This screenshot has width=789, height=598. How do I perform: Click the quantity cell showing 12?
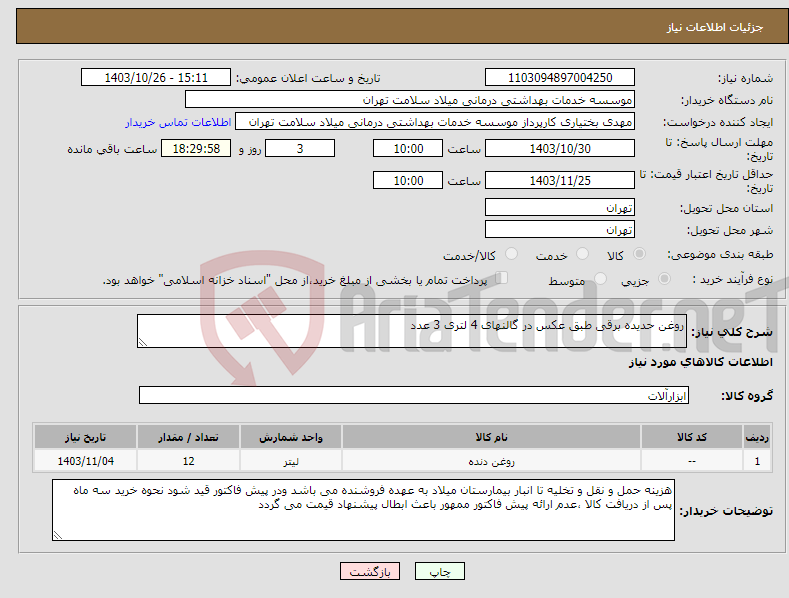(188, 461)
